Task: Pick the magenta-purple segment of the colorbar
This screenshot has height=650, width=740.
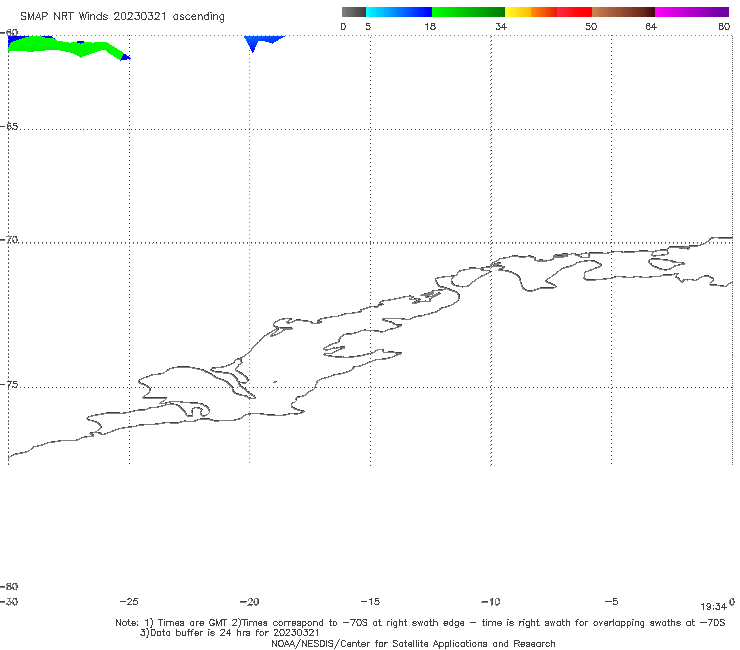Action: click(x=692, y=12)
